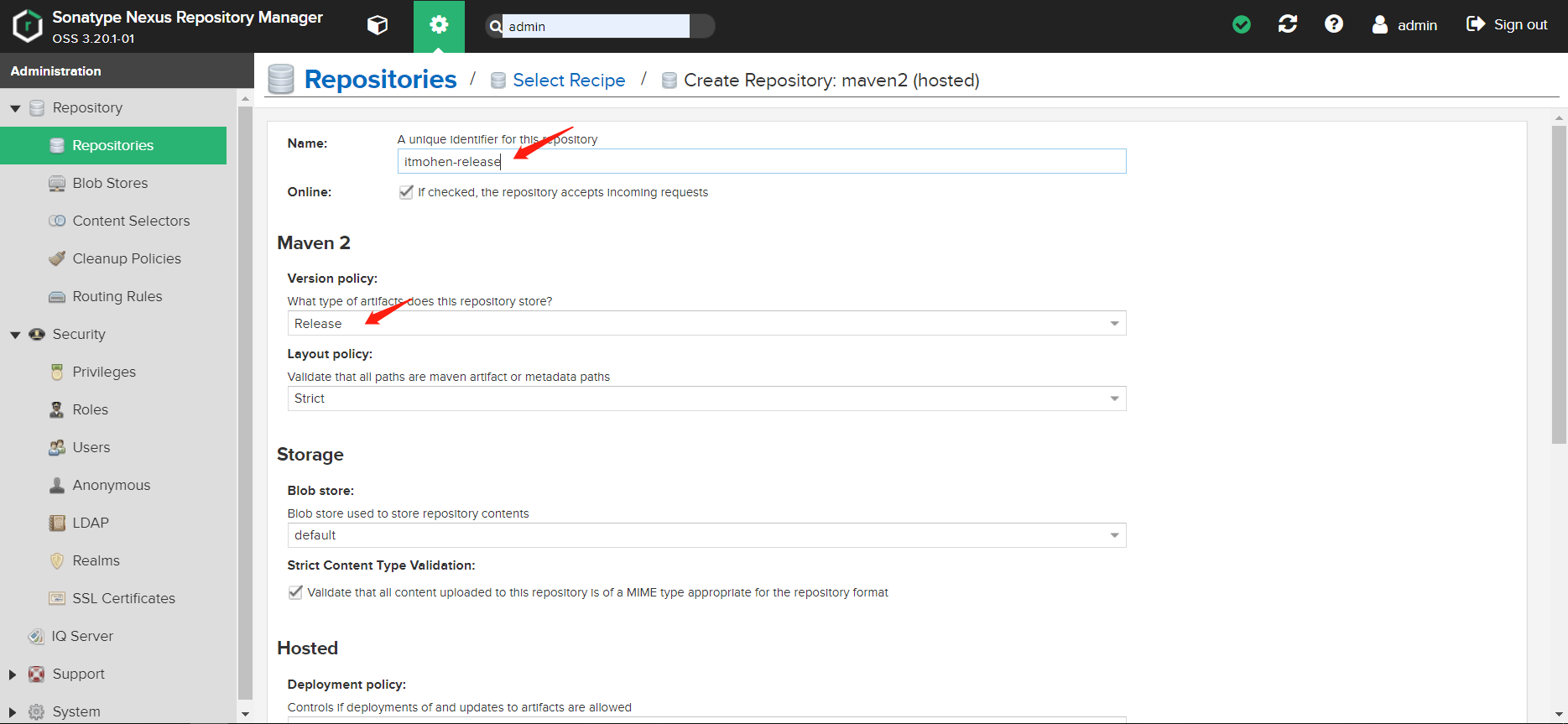Click the Select Recipe breadcrumb icon
Viewport: 1568px width, 724px height.
[498, 81]
